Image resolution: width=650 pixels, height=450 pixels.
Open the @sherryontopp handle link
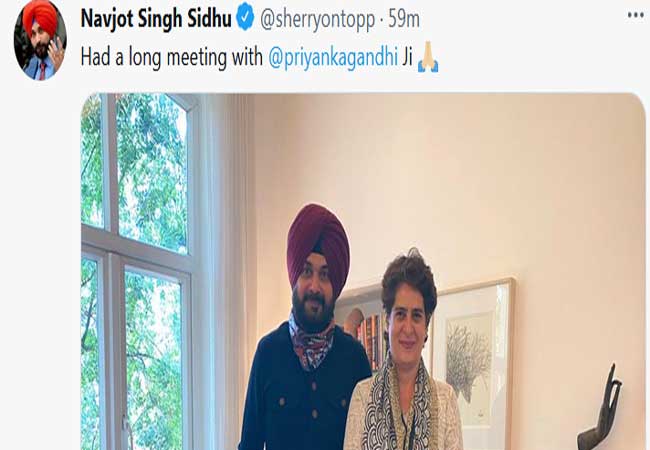[x=317, y=19]
